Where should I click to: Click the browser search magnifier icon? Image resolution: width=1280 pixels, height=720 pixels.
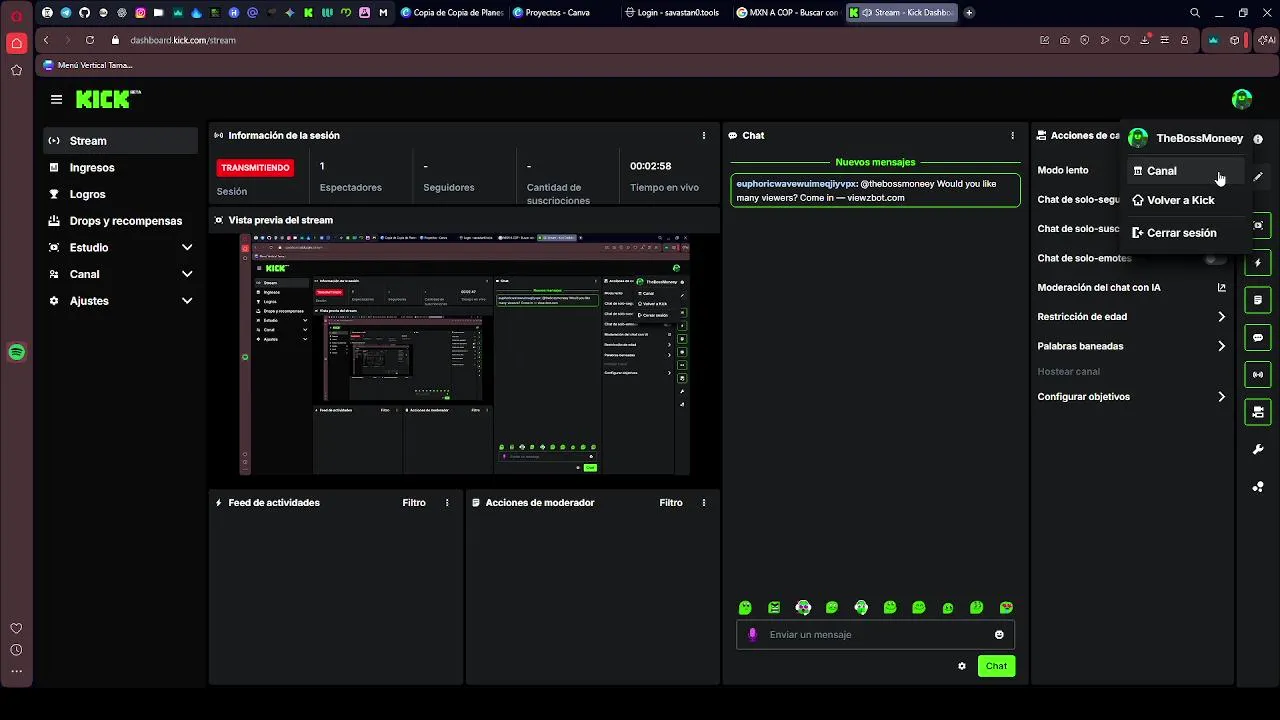point(1195,13)
